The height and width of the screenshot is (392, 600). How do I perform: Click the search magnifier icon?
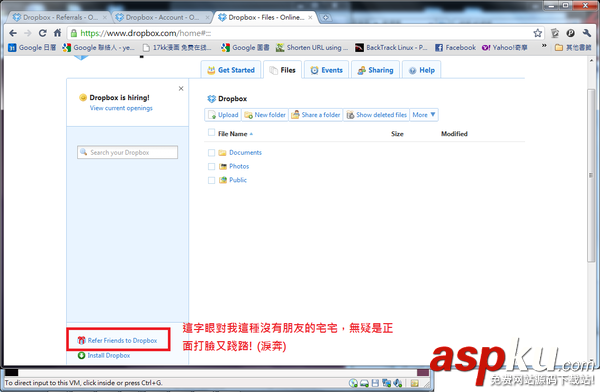[83, 152]
